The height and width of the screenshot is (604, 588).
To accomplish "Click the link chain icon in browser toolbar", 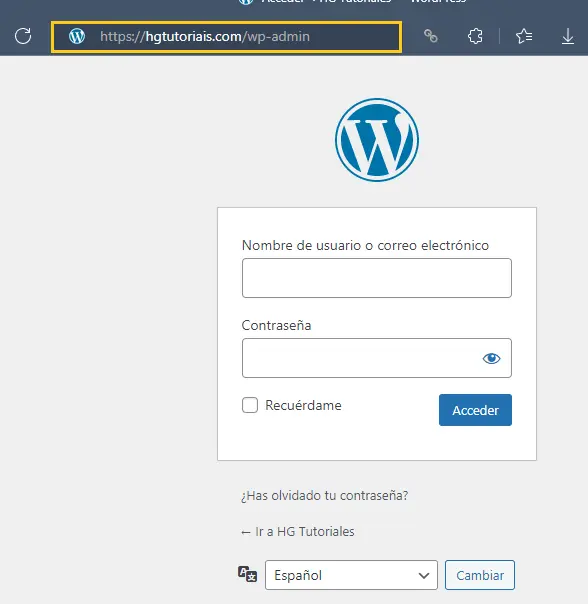I will [431, 36].
